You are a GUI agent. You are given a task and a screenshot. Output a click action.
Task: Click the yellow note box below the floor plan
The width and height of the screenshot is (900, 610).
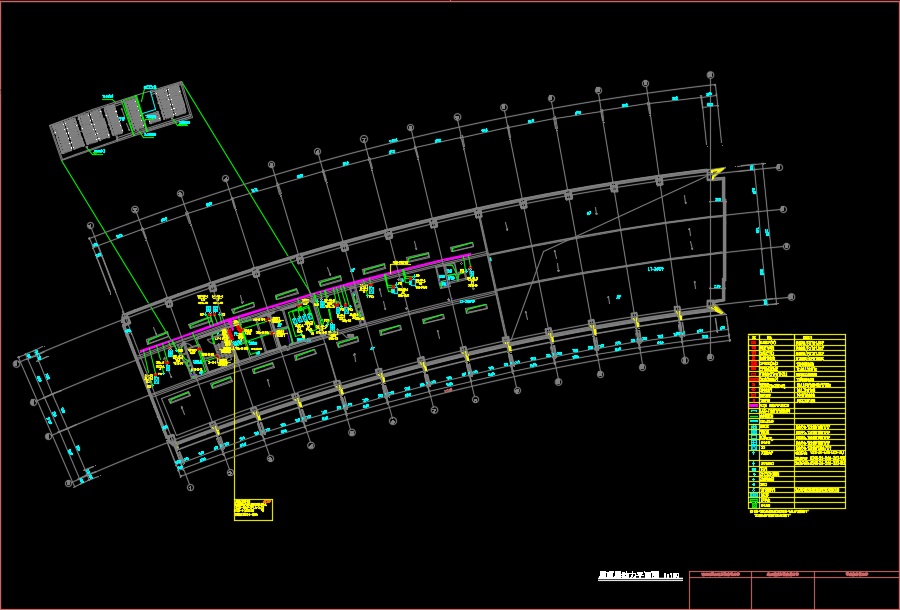253,509
